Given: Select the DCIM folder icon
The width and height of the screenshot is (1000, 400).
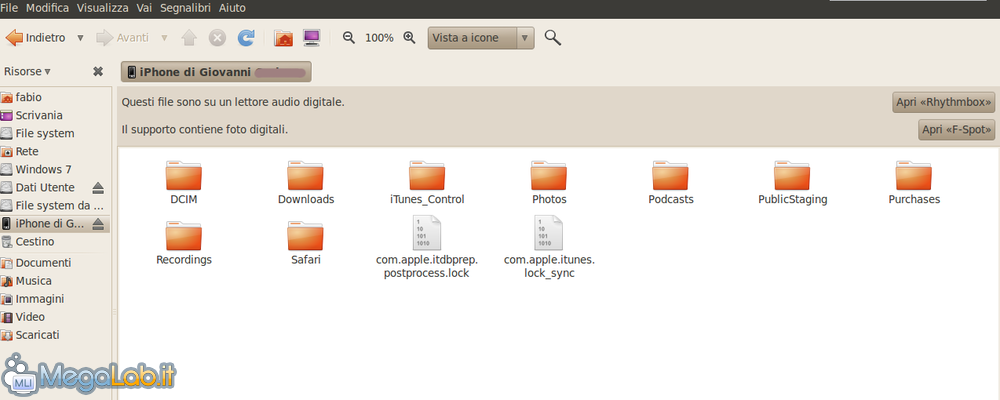Looking at the screenshot, I should pyautogui.click(x=184, y=175).
